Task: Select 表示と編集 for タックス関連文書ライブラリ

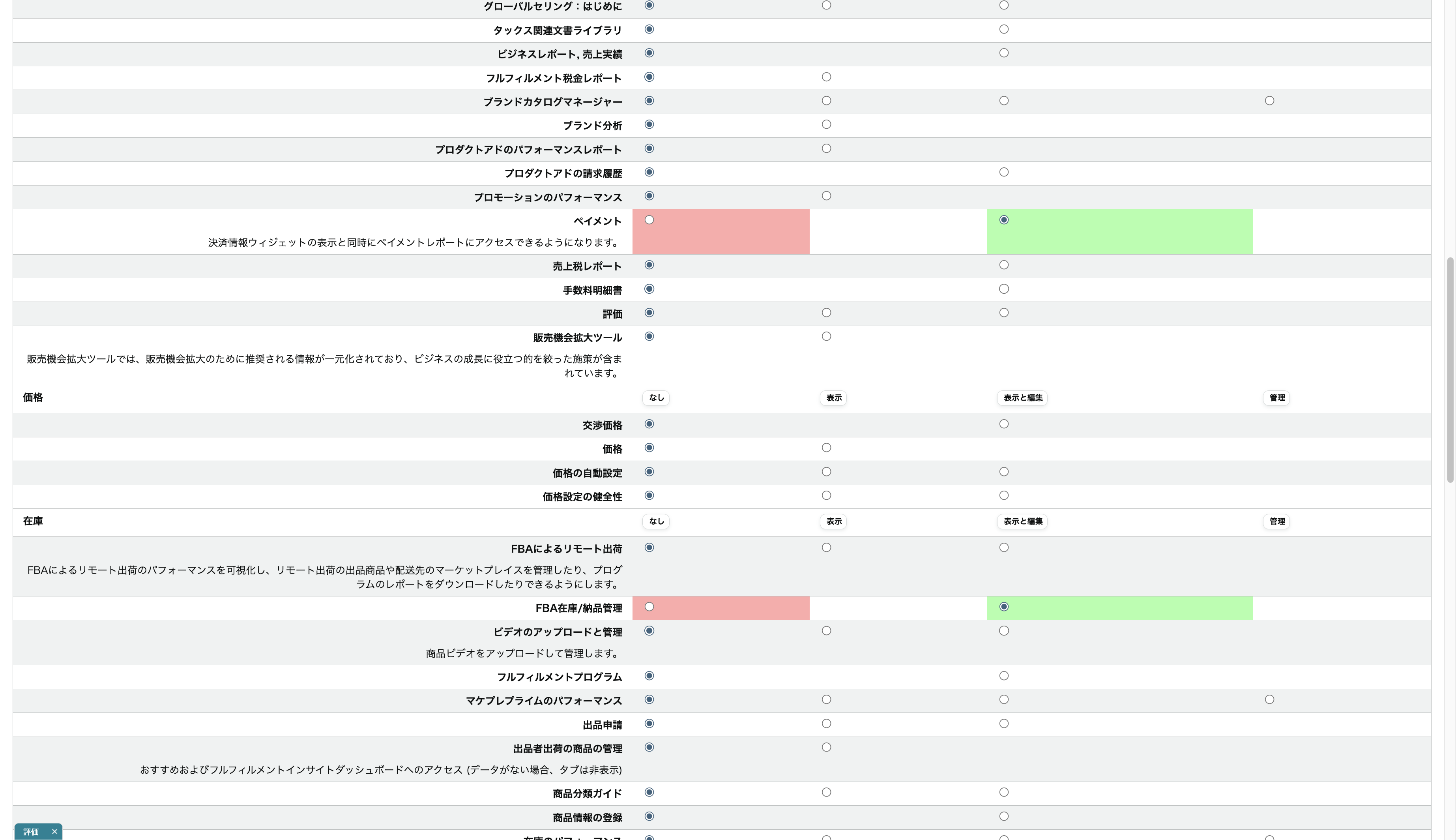Action: point(1004,30)
